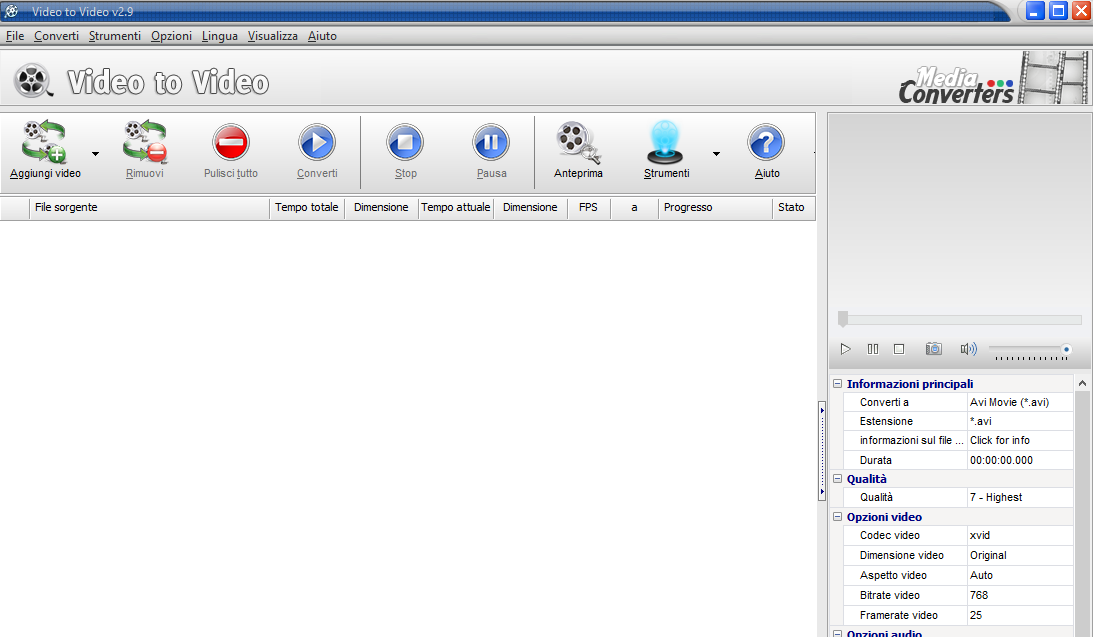Open the File menu
Screen dimensions: 1093x637
pyautogui.click(x=15, y=36)
